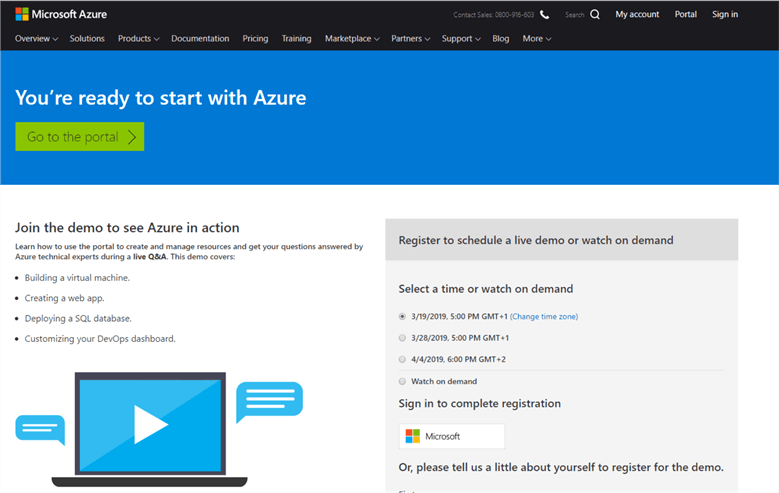The height and width of the screenshot is (493, 779).
Task: Select the 3/28/2019 5:00 PM option
Action: click(402, 338)
